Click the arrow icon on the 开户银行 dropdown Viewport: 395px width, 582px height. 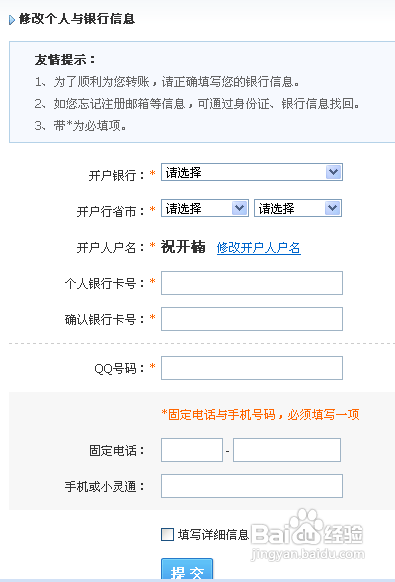(x=333, y=172)
